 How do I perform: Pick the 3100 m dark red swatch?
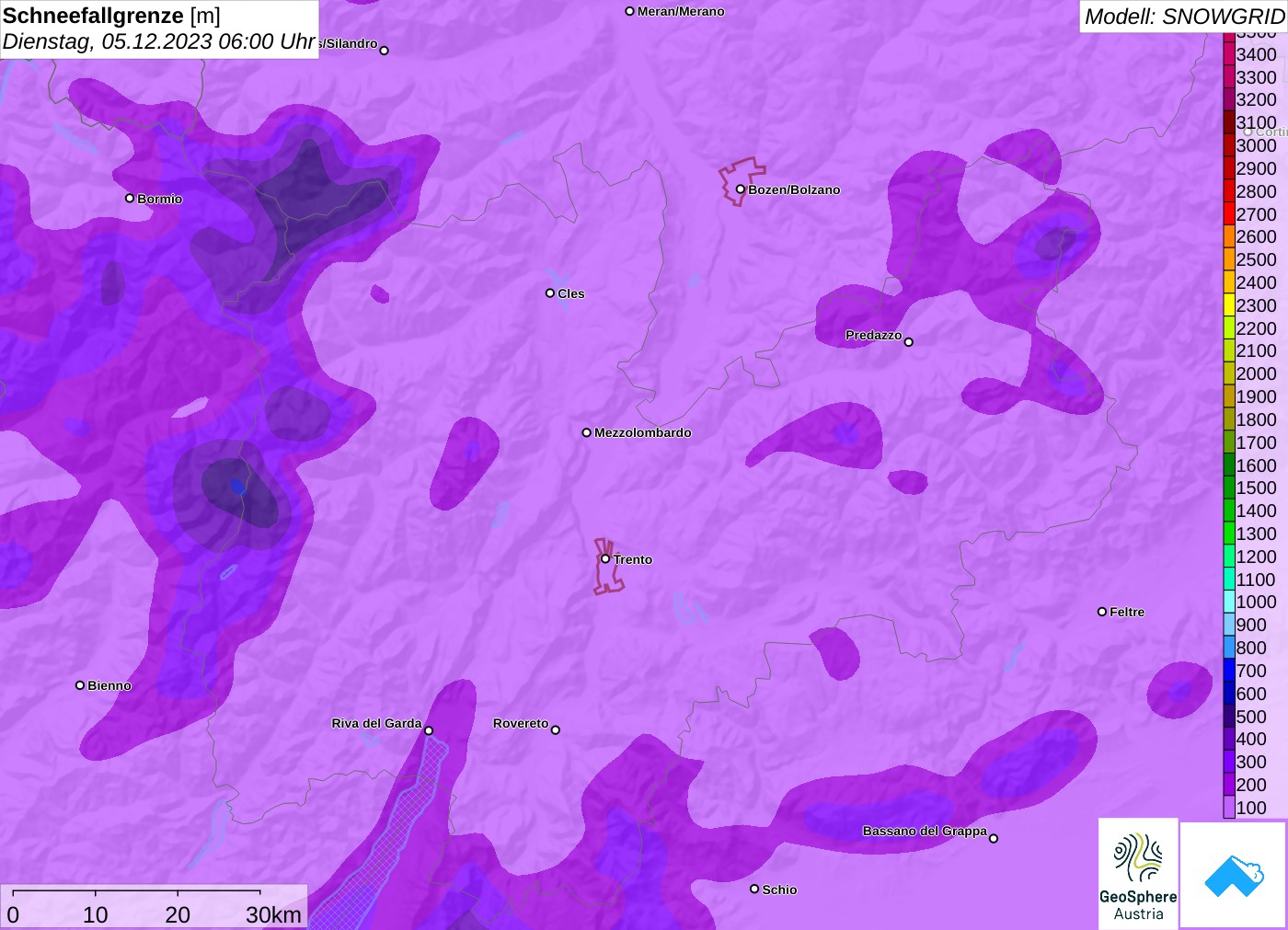[1229, 122]
